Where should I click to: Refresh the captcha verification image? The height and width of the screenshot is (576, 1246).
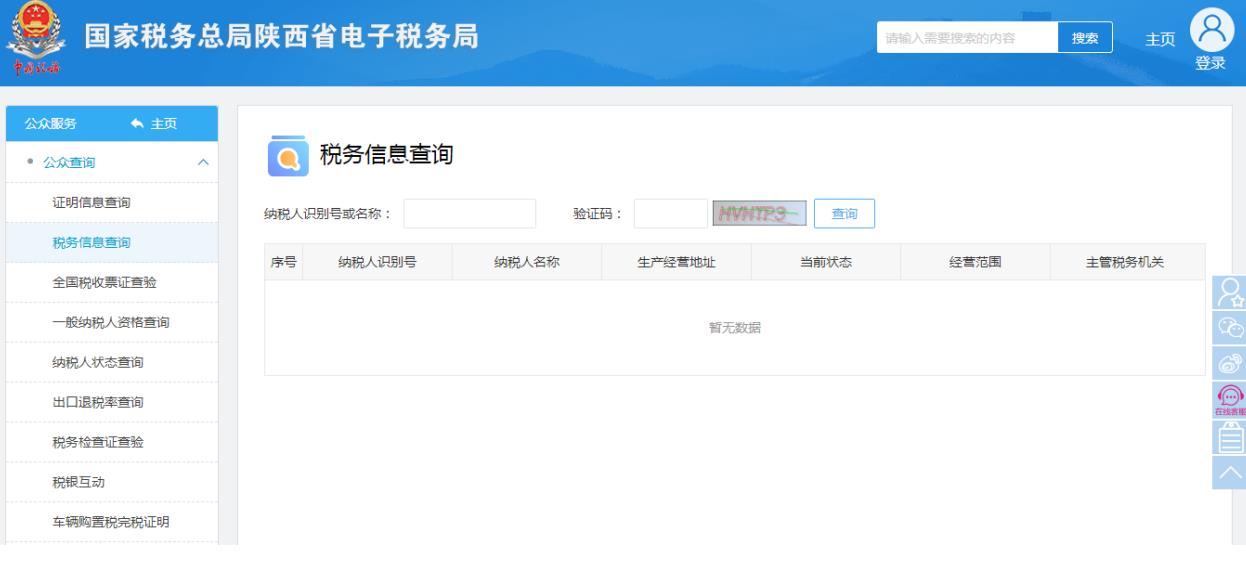pyautogui.click(x=758, y=213)
